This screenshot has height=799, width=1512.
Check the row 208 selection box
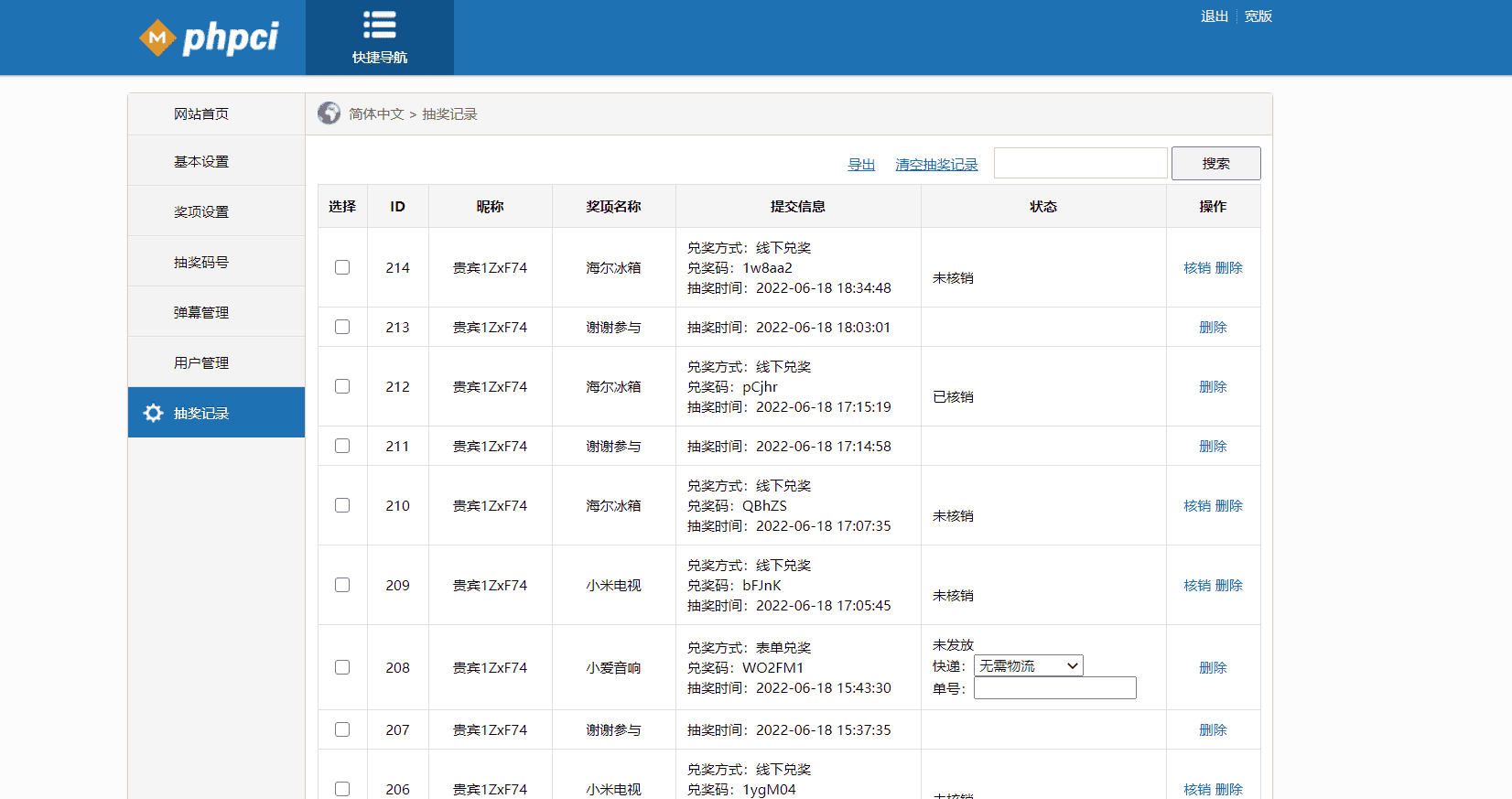(342, 667)
